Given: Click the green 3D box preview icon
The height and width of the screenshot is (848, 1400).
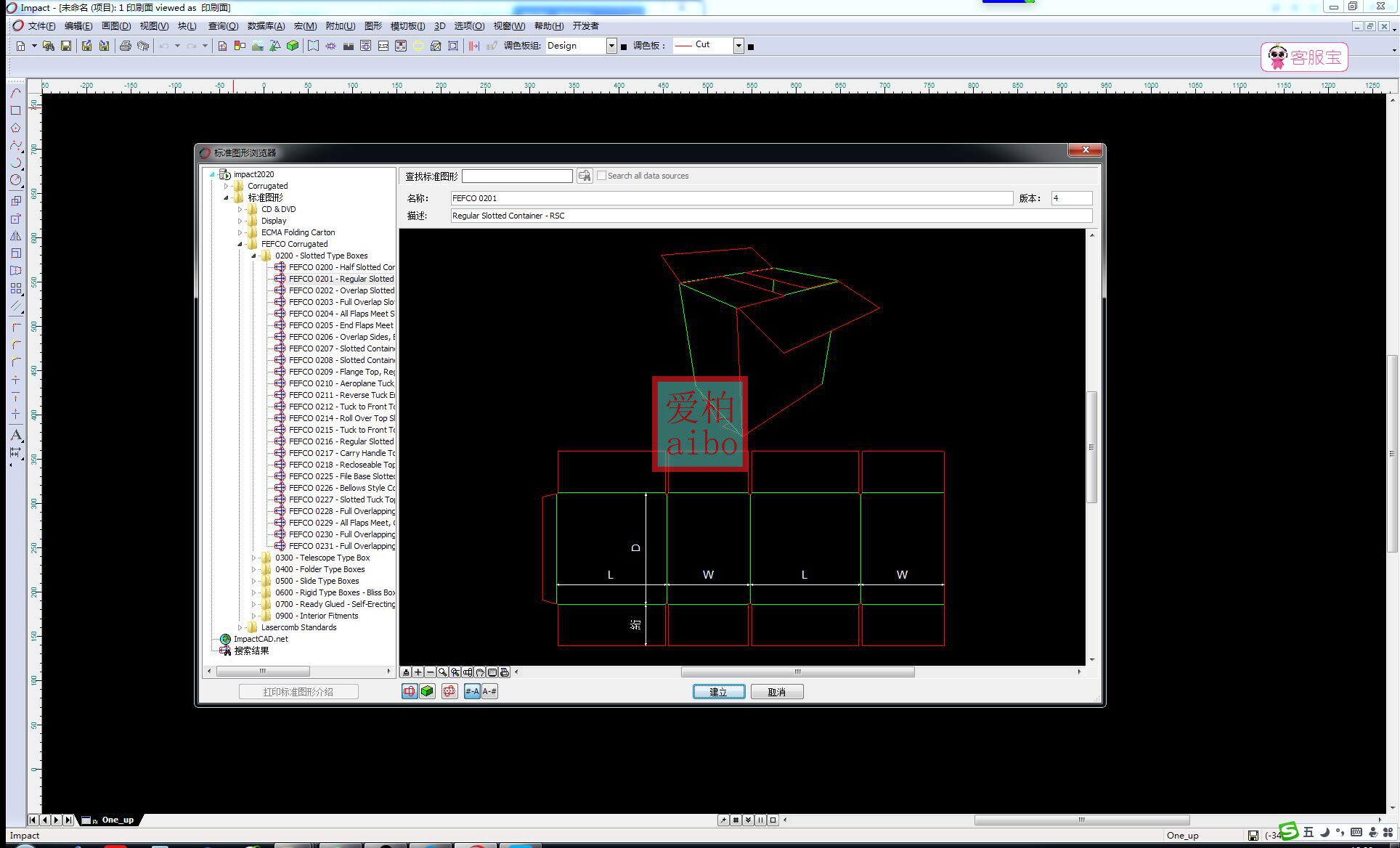Looking at the screenshot, I should tap(427, 691).
